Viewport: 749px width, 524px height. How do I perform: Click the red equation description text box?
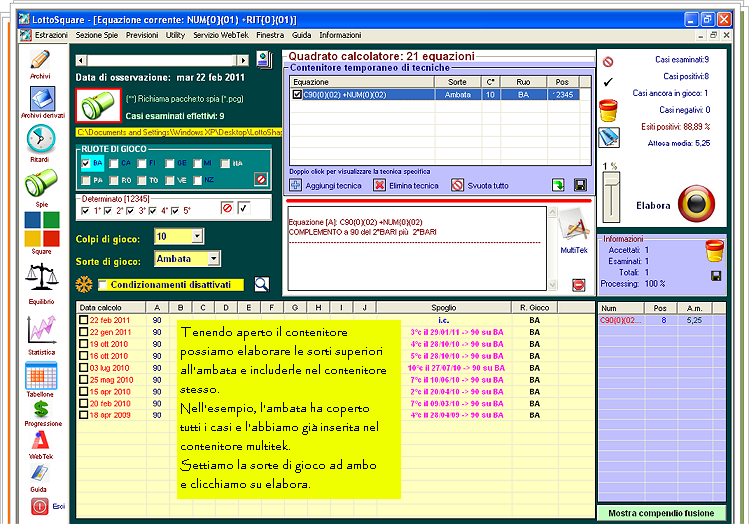(x=417, y=248)
